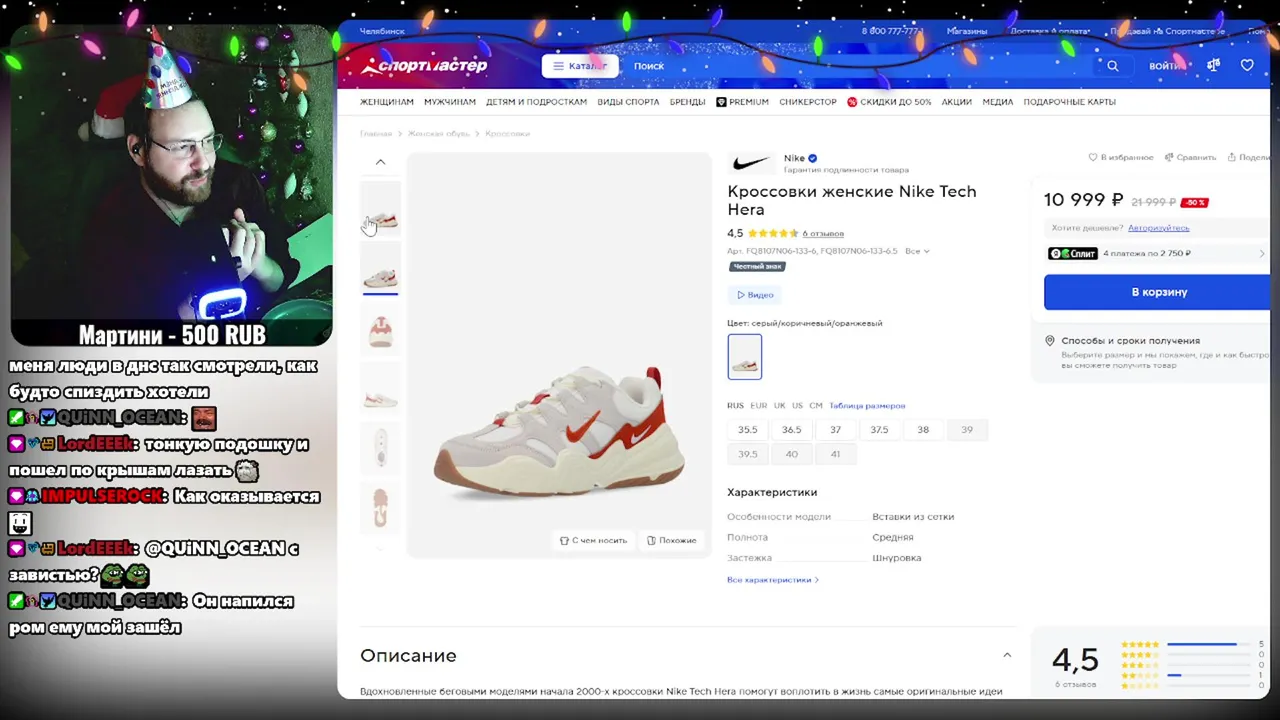
Task: Select size 39.5
Action: [x=747, y=454]
